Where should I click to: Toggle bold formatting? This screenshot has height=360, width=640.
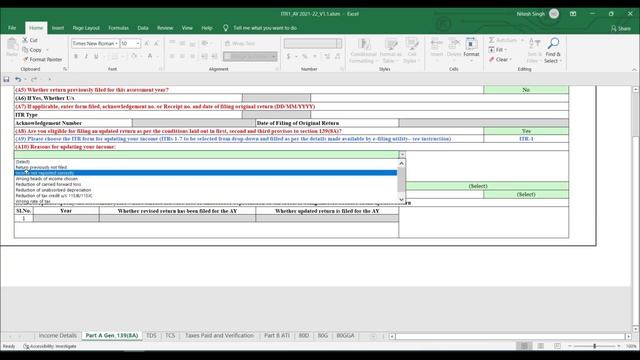point(76,56)
